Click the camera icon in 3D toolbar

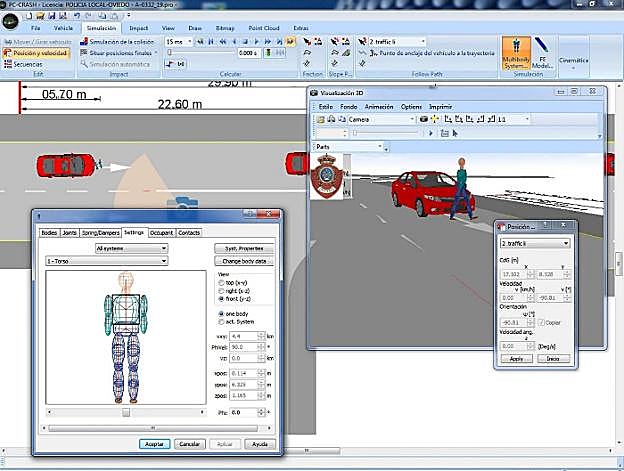point(424,118)
